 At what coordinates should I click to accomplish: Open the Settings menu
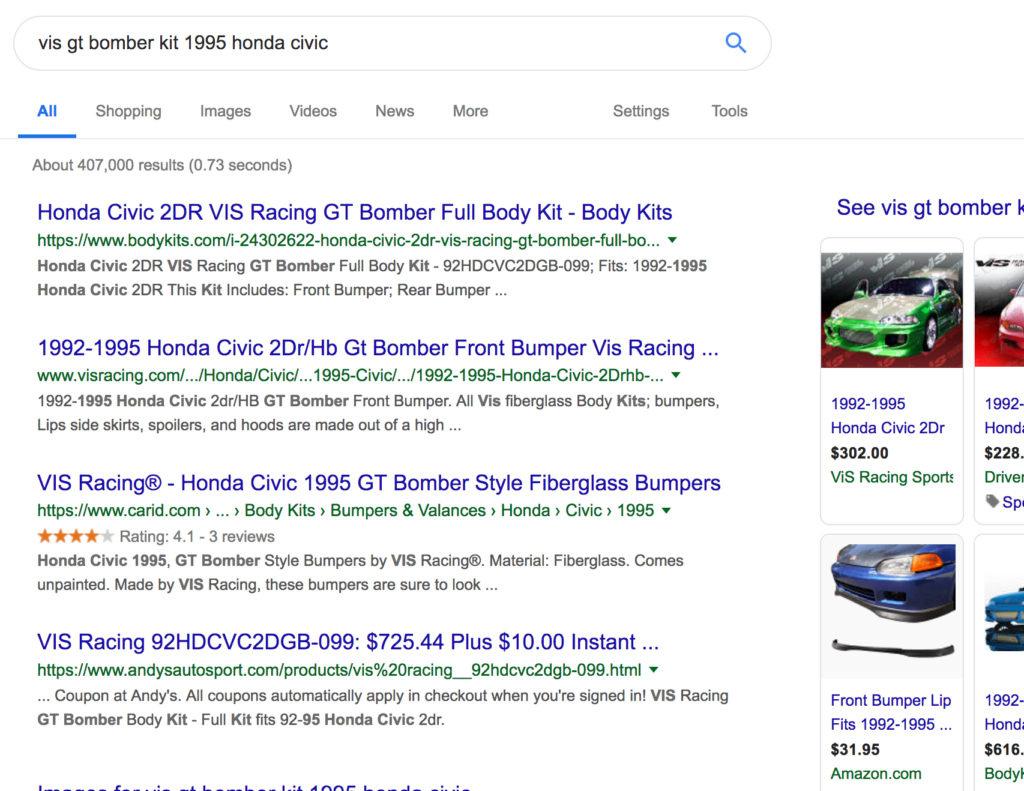pyautogui.click(x=640, y=111)
